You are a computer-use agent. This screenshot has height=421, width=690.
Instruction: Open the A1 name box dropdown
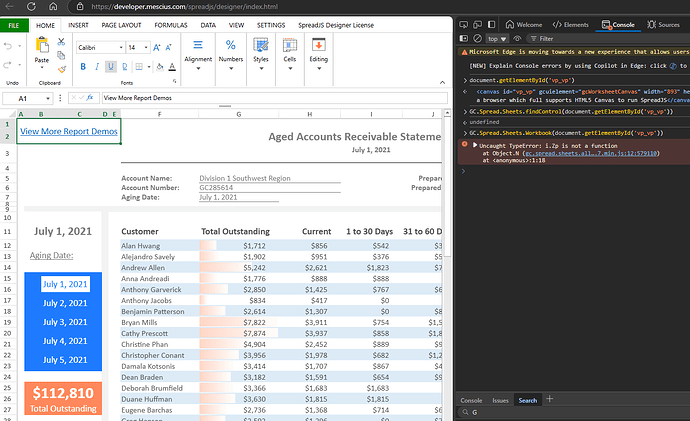[x=48, y=98]
